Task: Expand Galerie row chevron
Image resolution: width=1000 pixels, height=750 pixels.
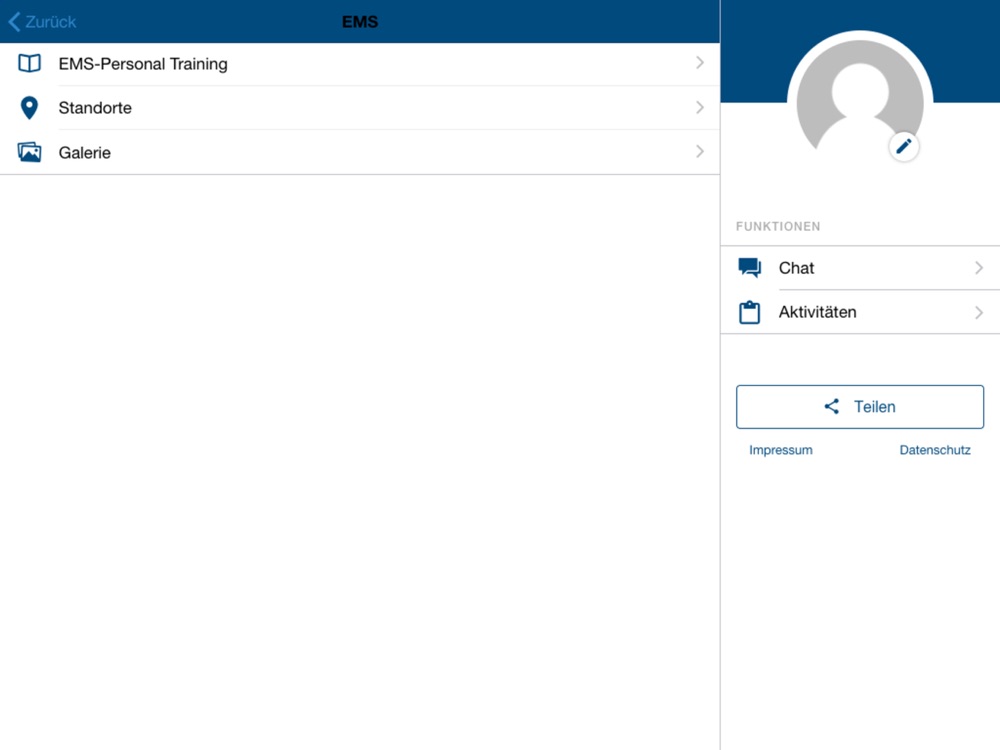Action: [700, 151]
